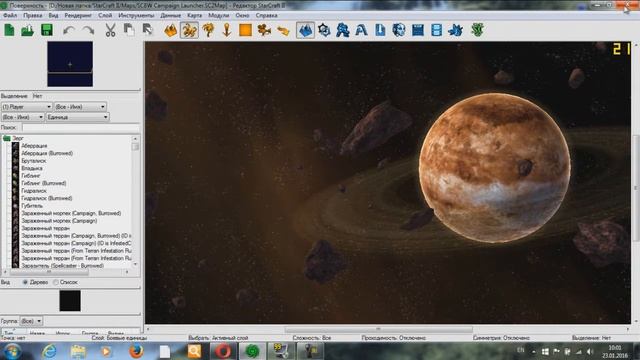Open the Инструменты menu
The width and height of the screenshot is (640, 360).
pyautogui.click(x=136, y=16)
